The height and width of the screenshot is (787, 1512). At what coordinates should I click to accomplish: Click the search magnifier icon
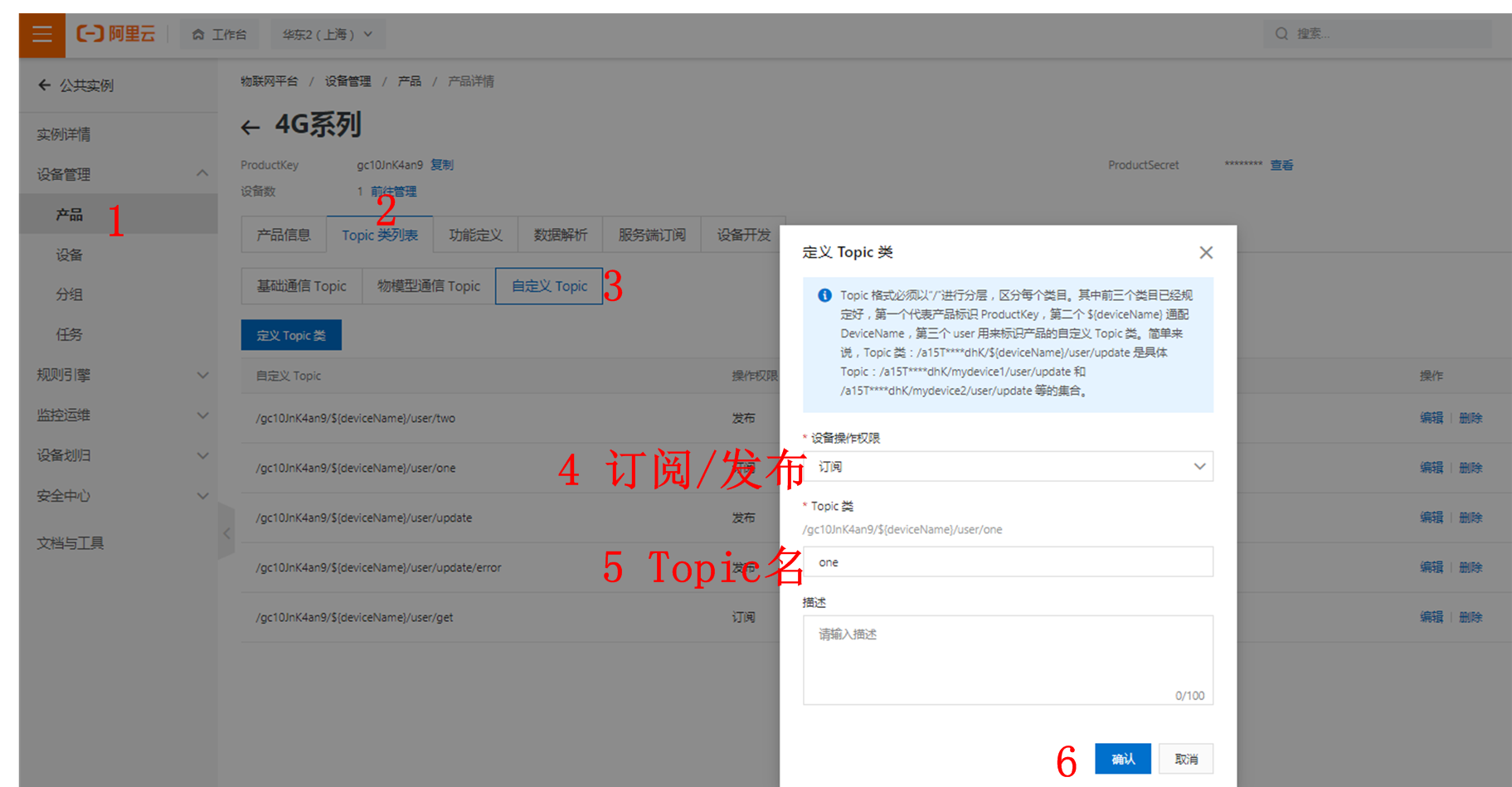tap(1281, 34)
